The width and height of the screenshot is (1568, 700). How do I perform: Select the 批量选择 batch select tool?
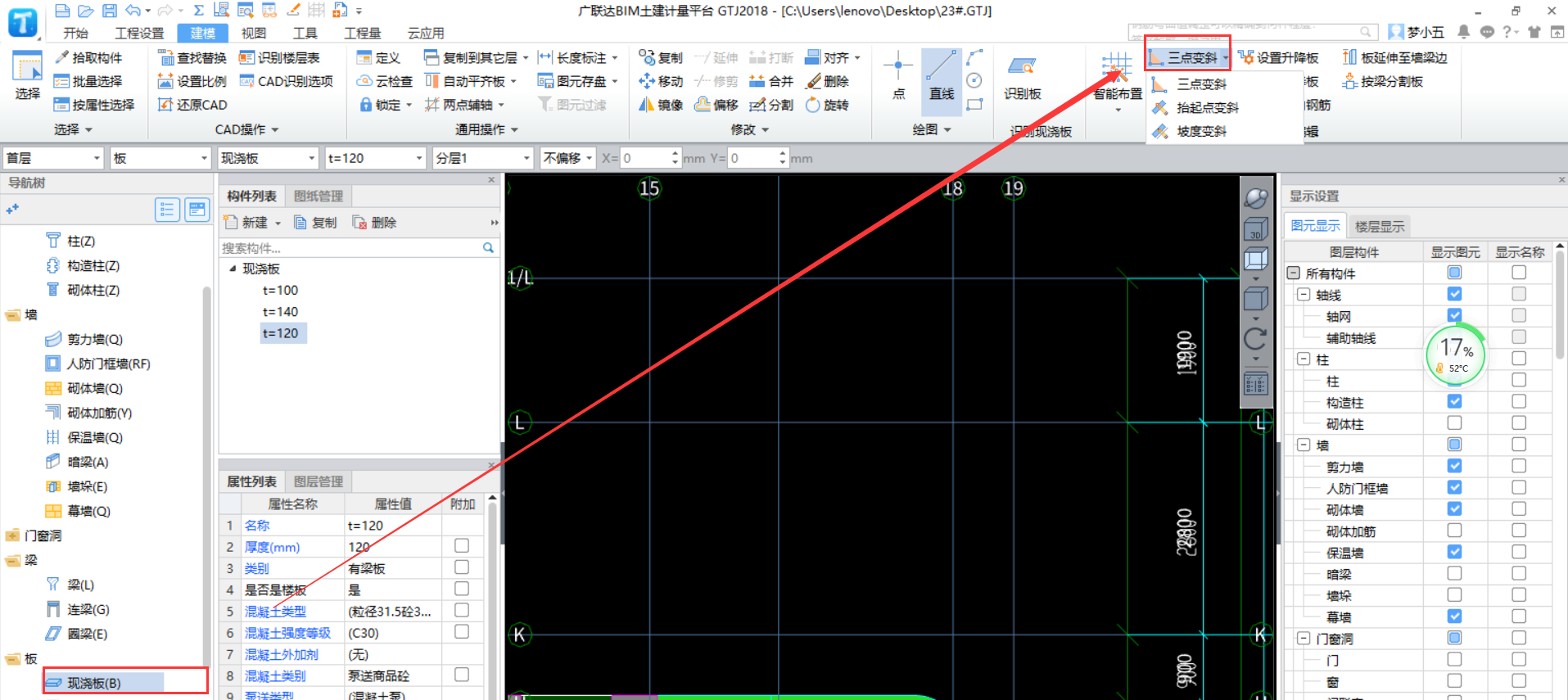click(x=88, y=81)
